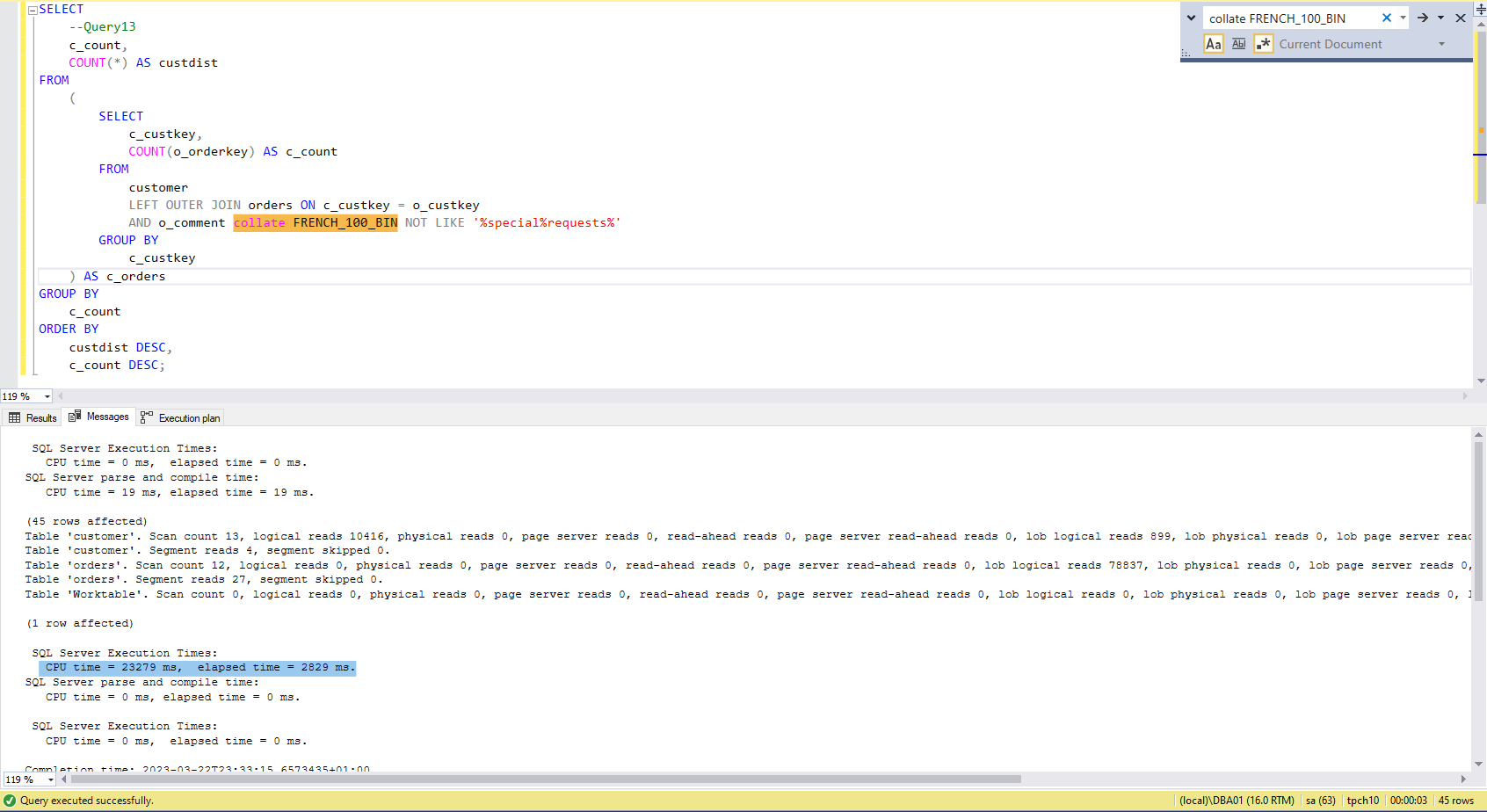Viewport: 1487px width, 812px height.
Task: Open the Current Document scope dropdown
Action: [x=1441, y=44]
